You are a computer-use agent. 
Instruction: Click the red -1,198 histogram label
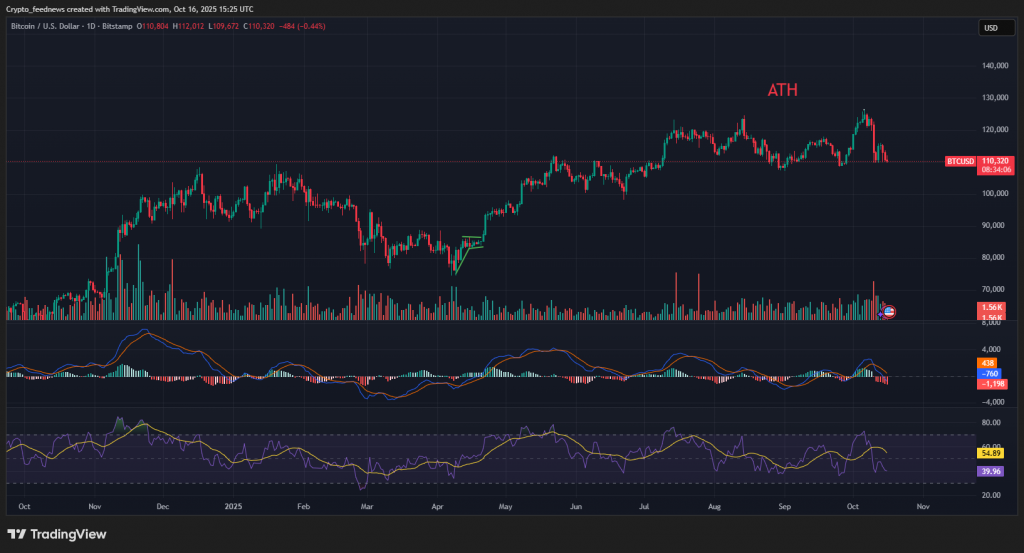point(992,384)
